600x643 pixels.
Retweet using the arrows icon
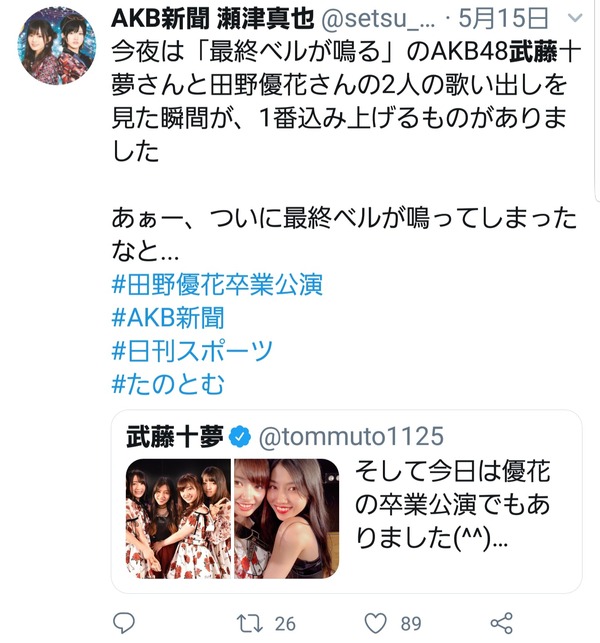pos(250,623)
